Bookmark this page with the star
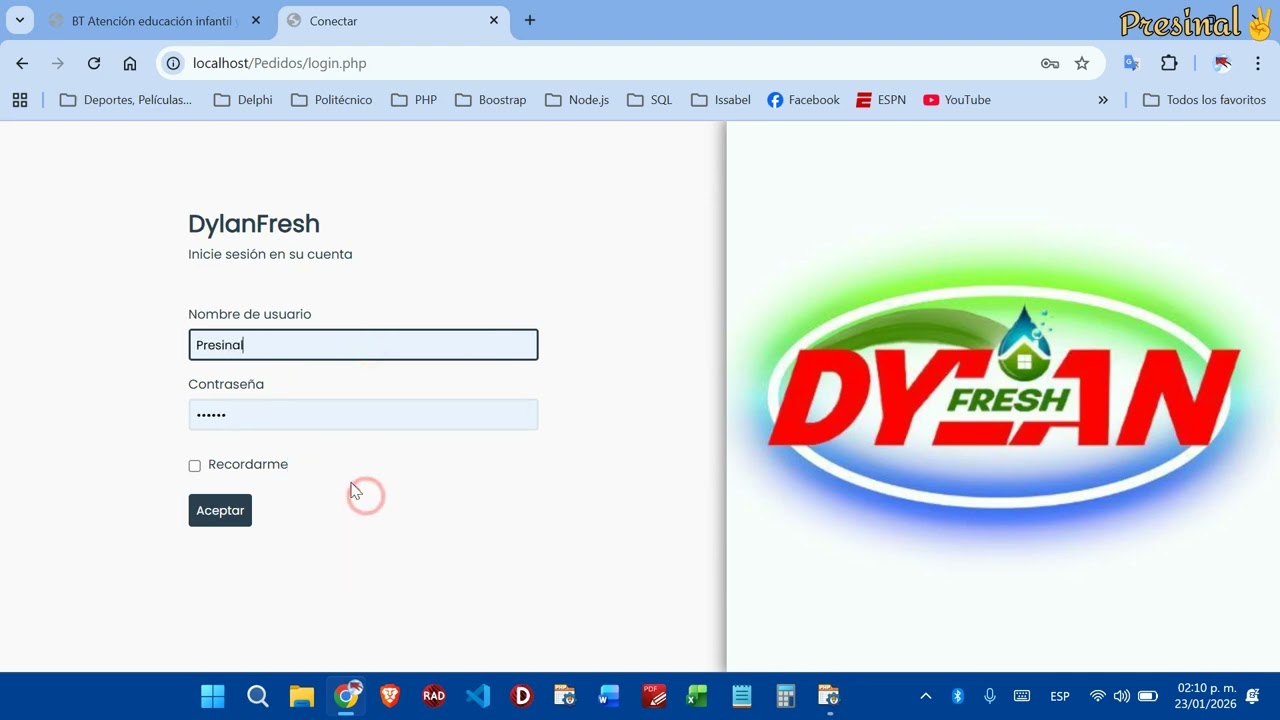Image resolution: width=1280 pixels, height=720 pixels. coord(1082,63)
